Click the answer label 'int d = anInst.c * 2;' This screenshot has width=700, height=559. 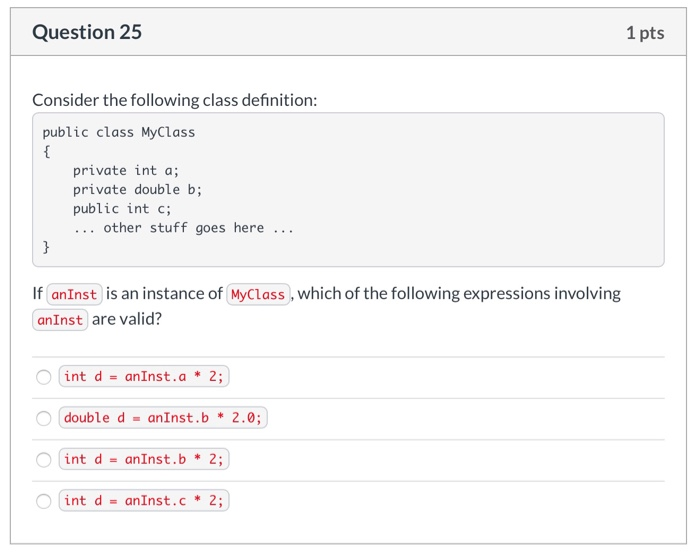[144, 501]
